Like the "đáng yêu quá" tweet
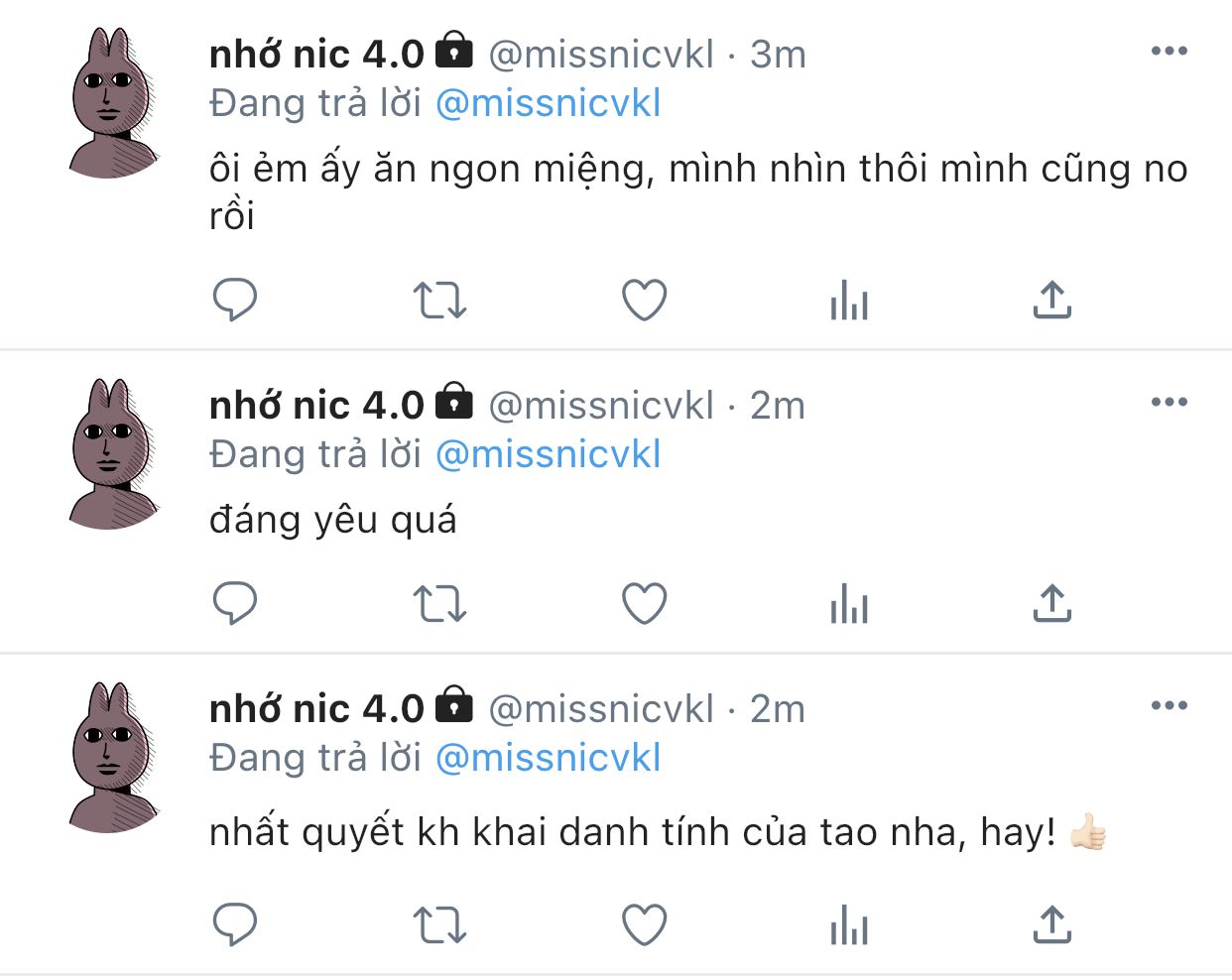 tap(644, 603)
